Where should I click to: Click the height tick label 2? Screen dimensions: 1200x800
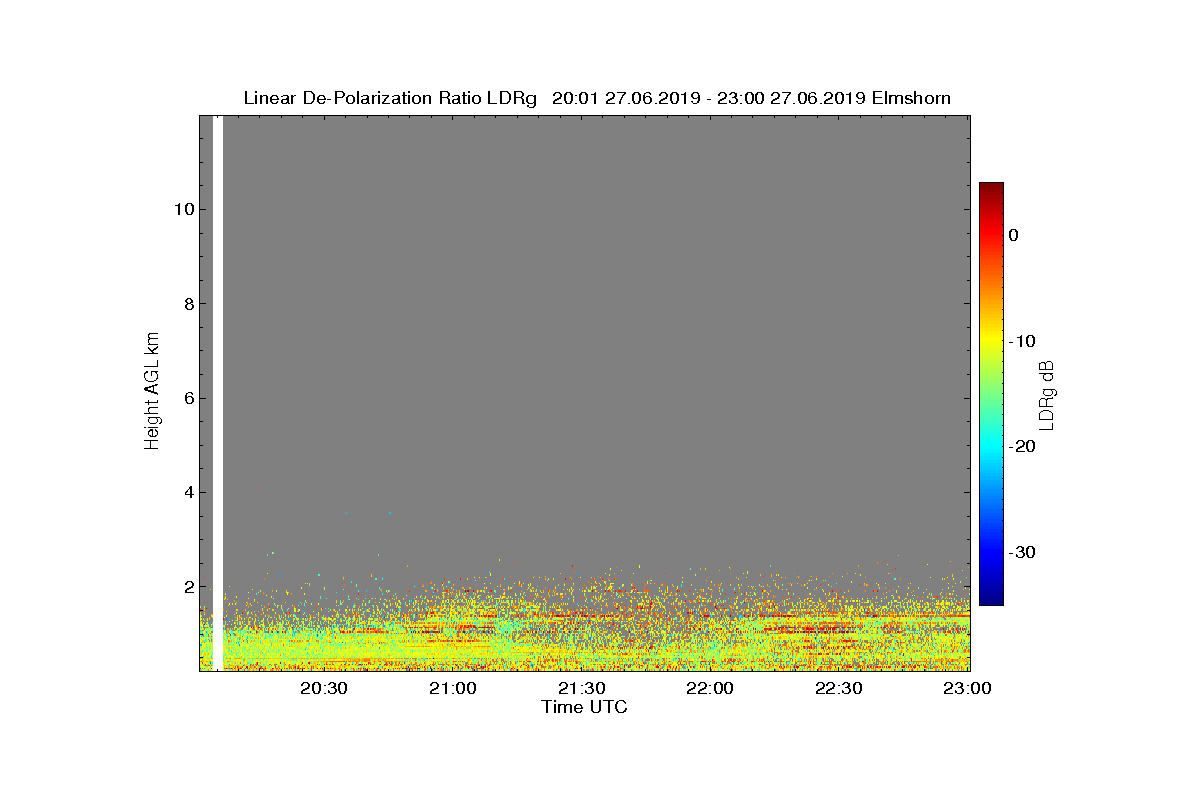pyautogui.click(x=187, y=587)
